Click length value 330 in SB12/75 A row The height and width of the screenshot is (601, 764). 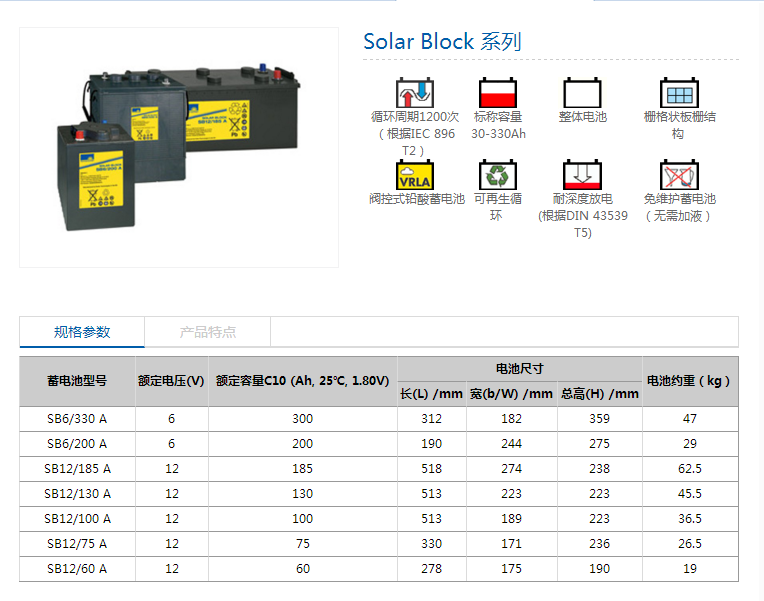click(x=432, y=543)
